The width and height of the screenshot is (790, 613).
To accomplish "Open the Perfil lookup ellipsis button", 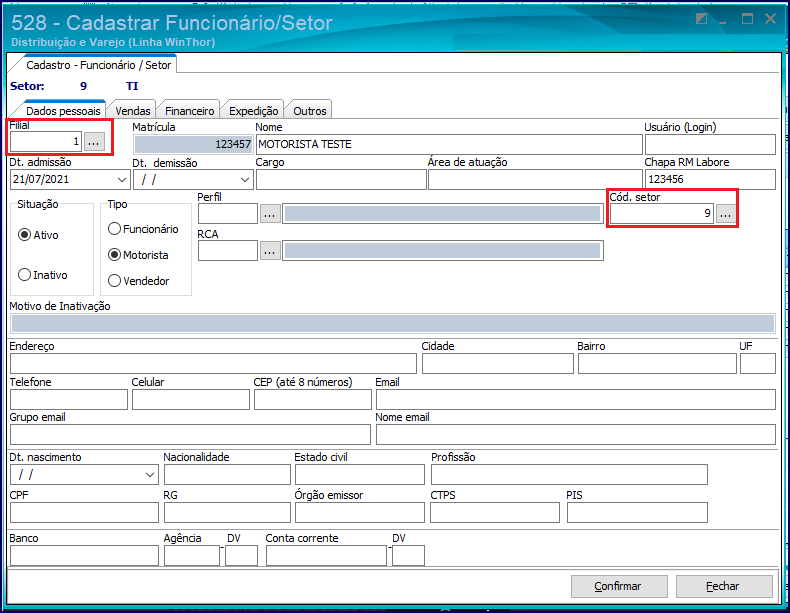I will 270,214.
